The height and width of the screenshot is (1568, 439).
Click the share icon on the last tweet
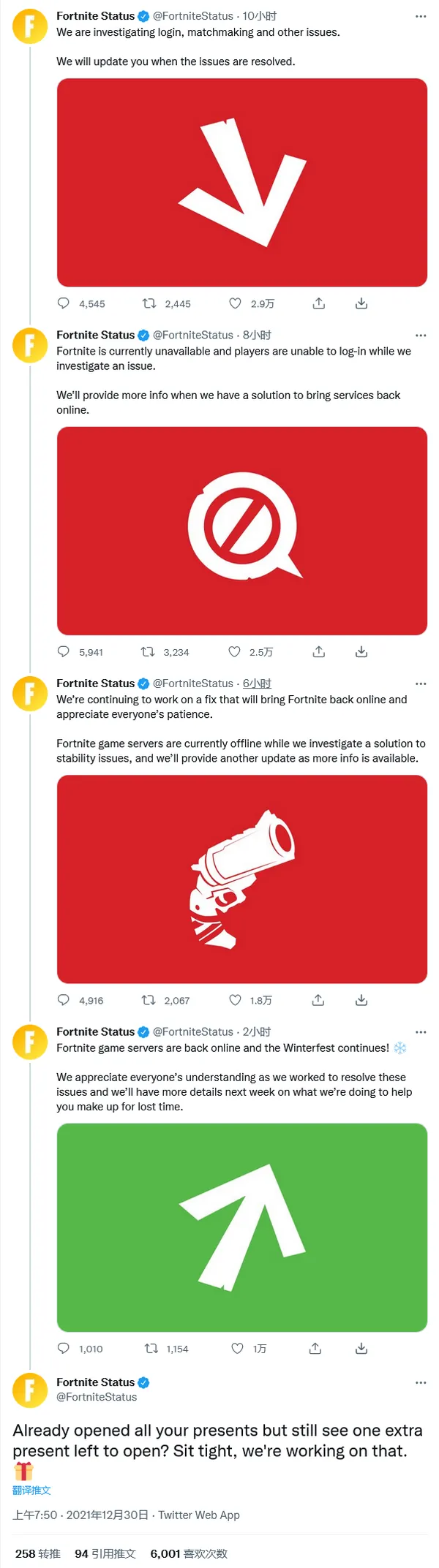pos(318,1348)
